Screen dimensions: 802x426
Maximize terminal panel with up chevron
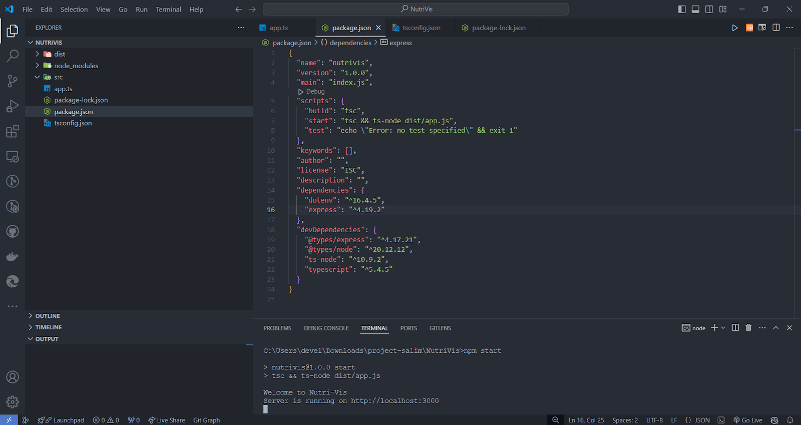(776, 328)
